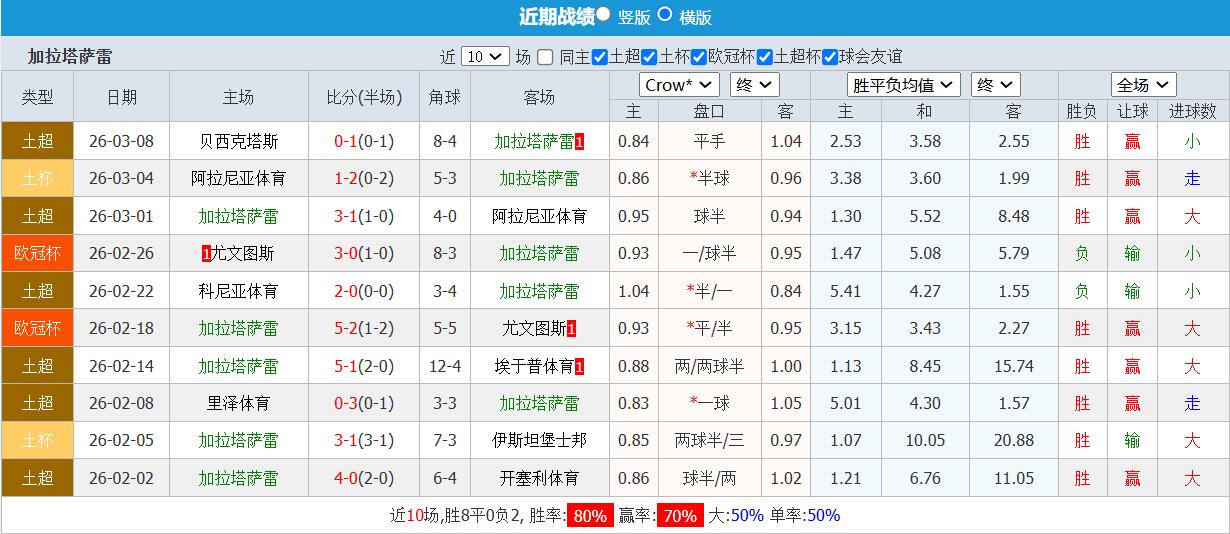Uncheck the 土超 filter checkbox
This screenshot has height=534, width=1230.
point(599,57)
